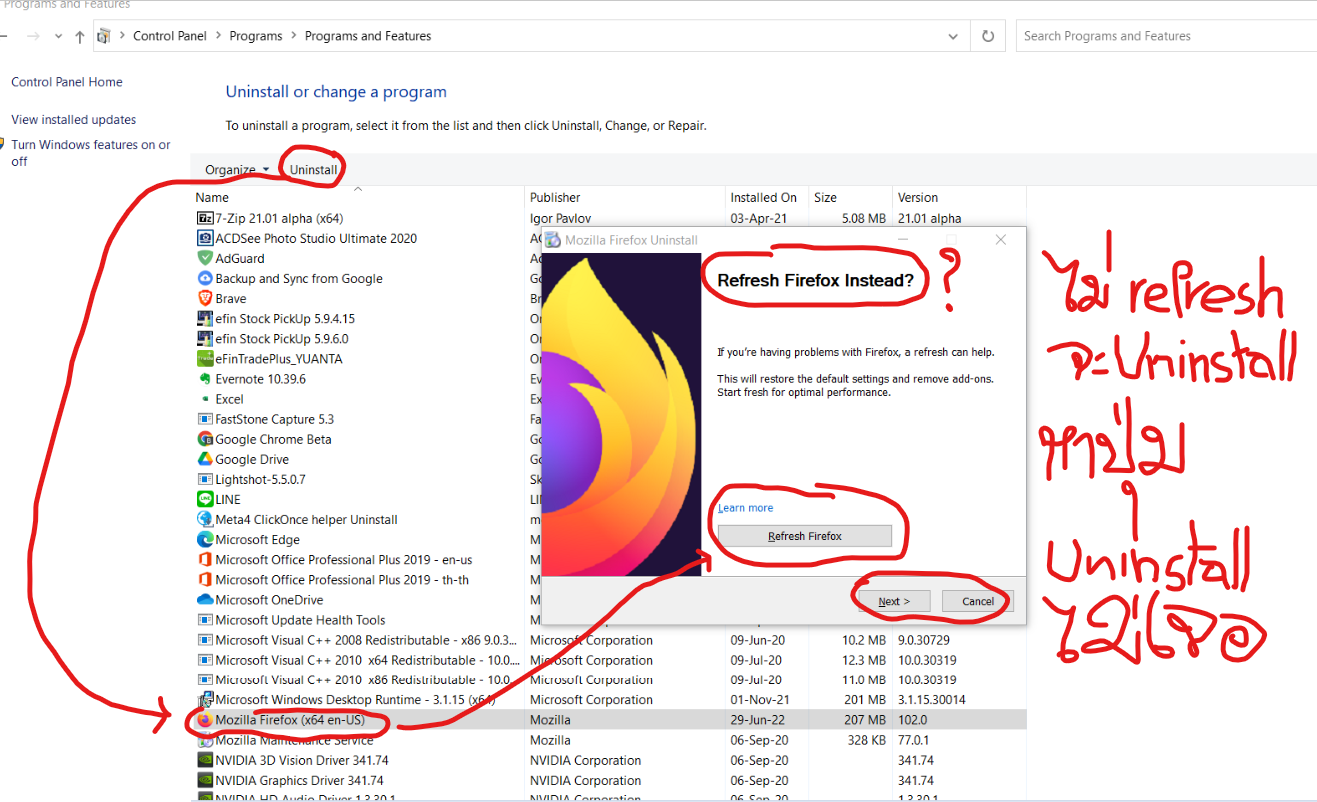The image size is (1317, 802).
Task: Click the Control Panel icon in the address bar
Action: coord(104,36)
